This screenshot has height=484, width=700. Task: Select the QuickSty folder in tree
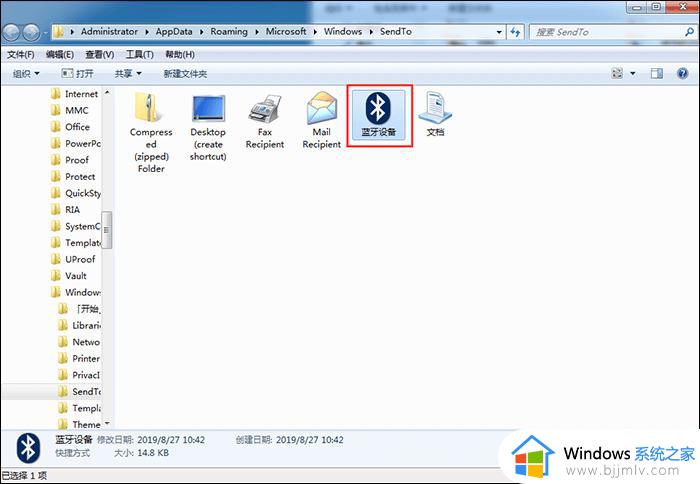pyautogui.click(x=76, y=193)
